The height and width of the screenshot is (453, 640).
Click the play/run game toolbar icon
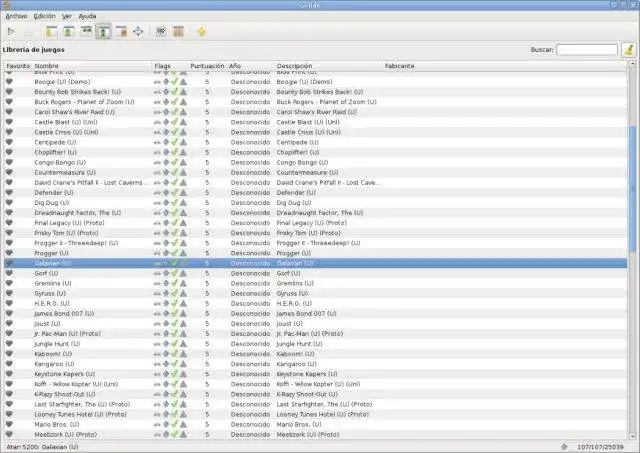pos(11,31)
